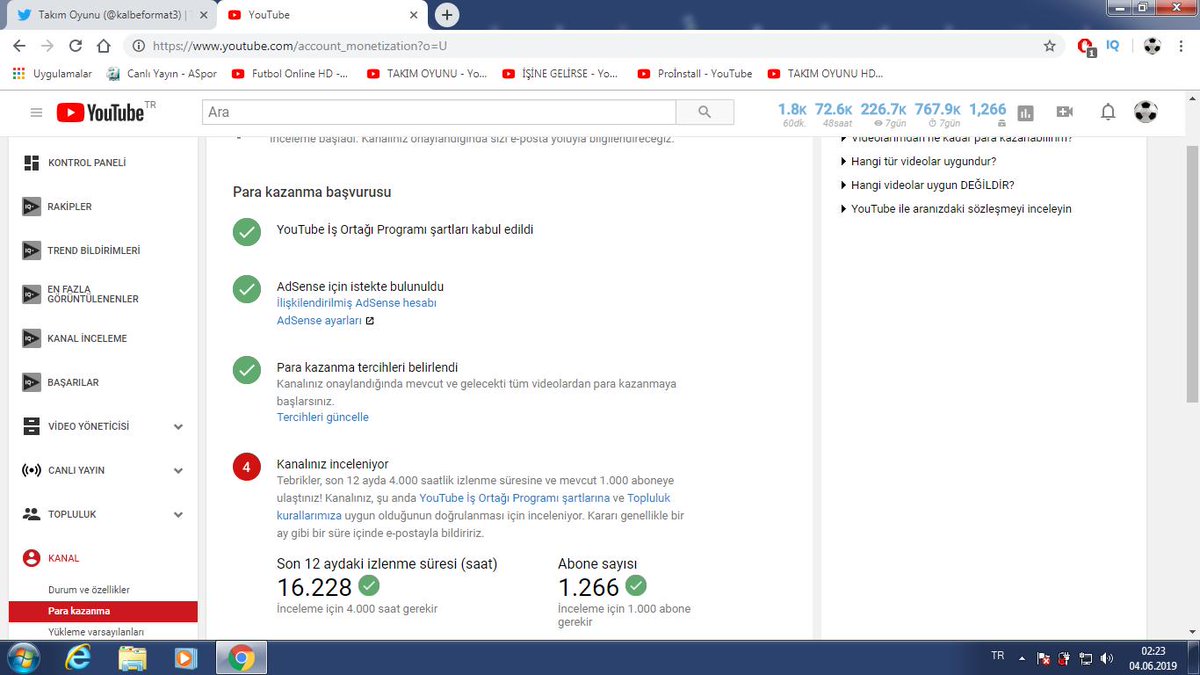The image size is (1200, 675).
Task: Open Para kazanma sidebar item
Action: pos(102,611)
